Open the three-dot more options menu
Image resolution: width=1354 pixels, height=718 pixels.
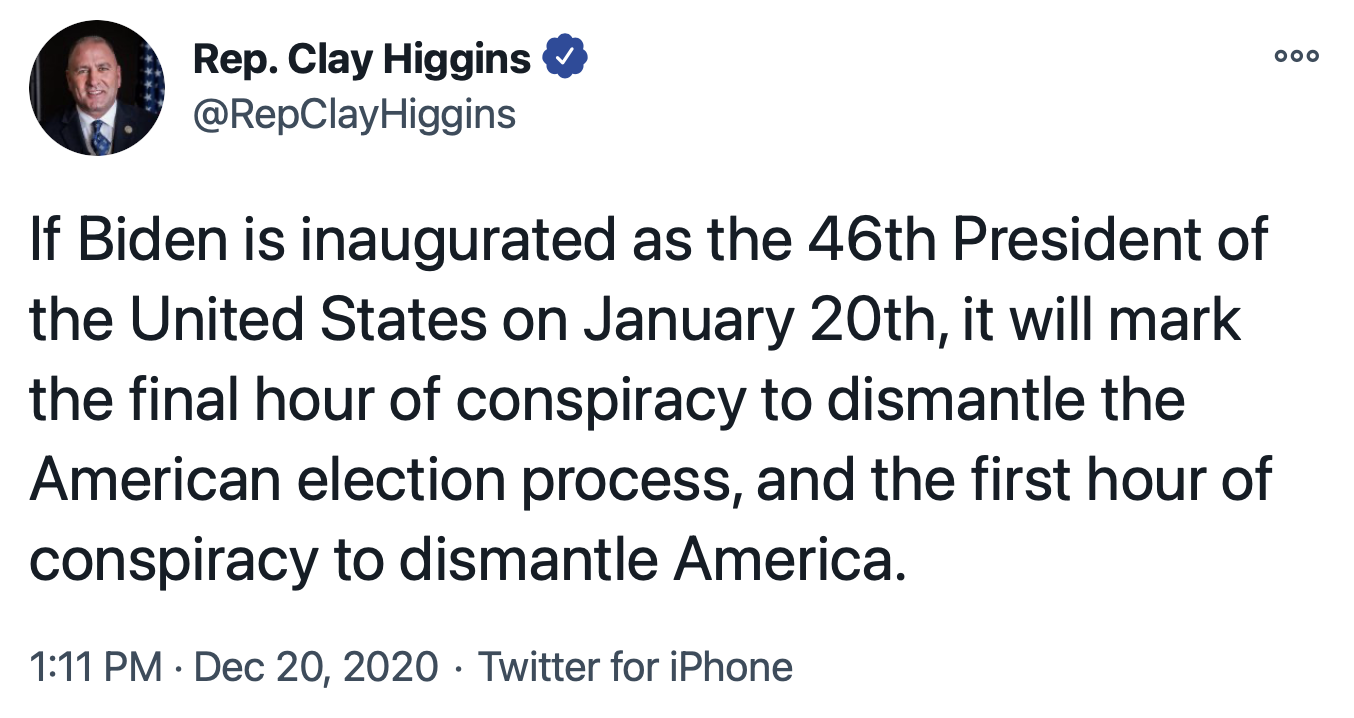pos(1297,56)
